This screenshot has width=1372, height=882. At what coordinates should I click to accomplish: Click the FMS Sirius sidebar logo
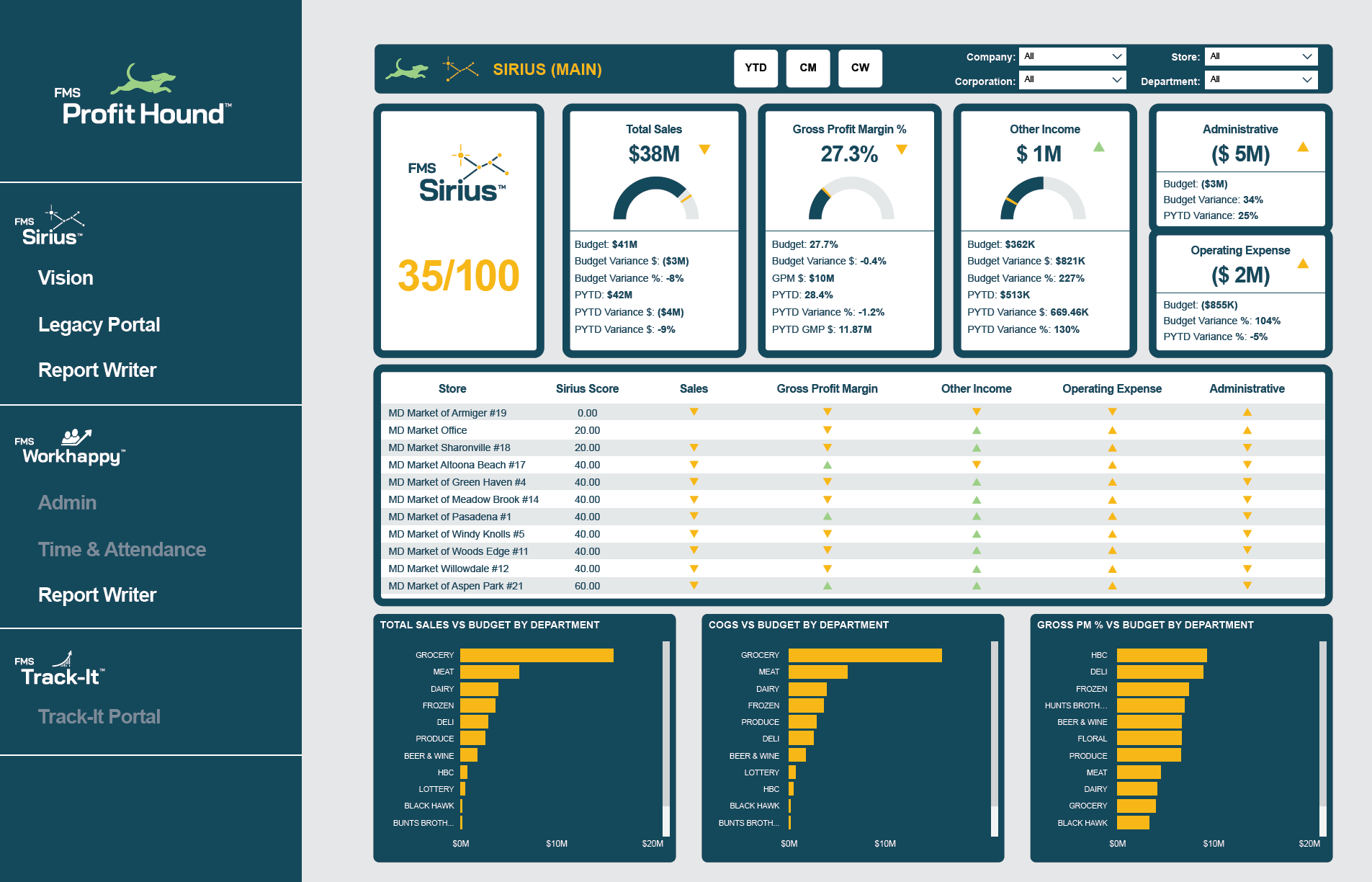pos(50,226)
